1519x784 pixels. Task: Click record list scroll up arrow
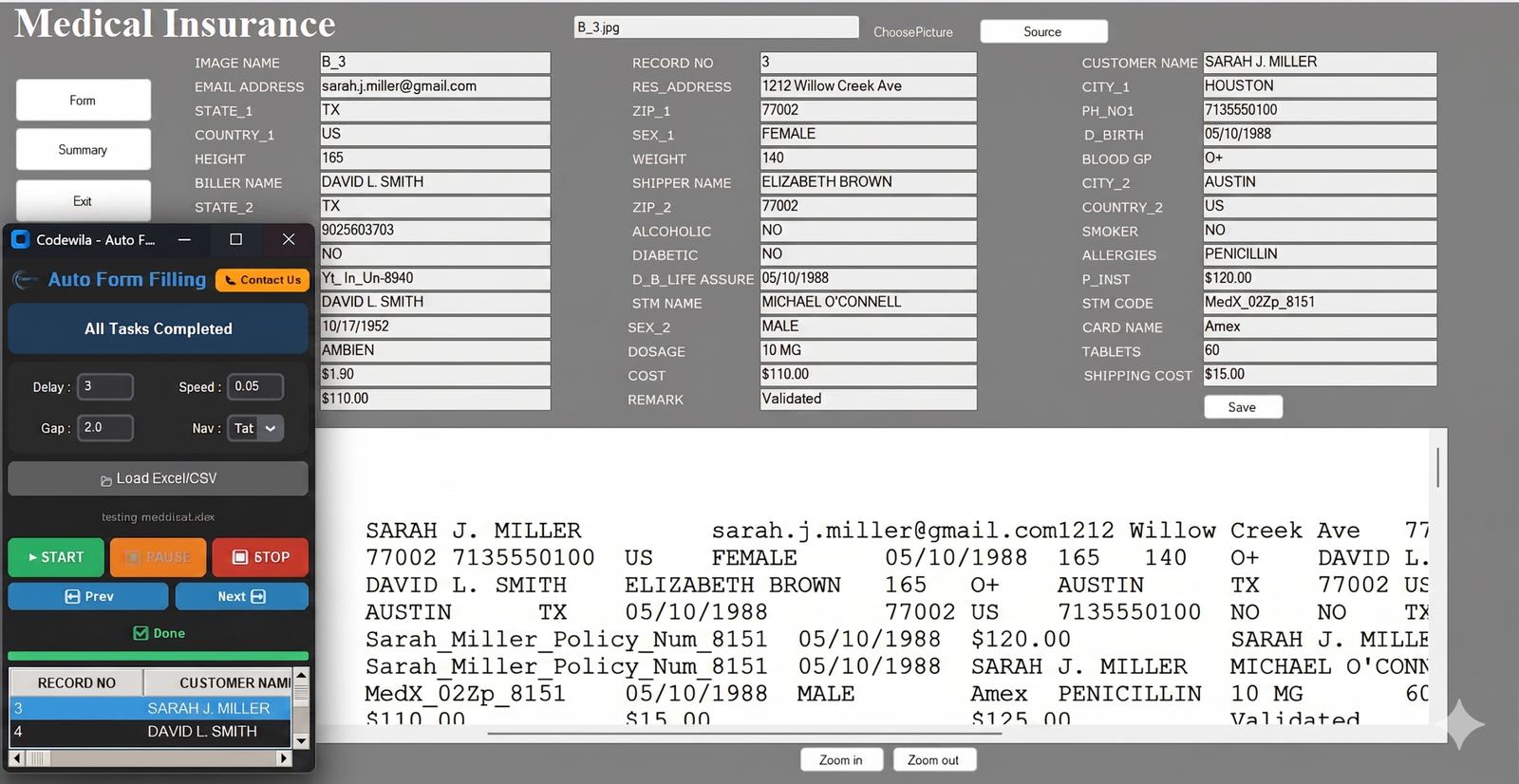click(x=301, y=676)
